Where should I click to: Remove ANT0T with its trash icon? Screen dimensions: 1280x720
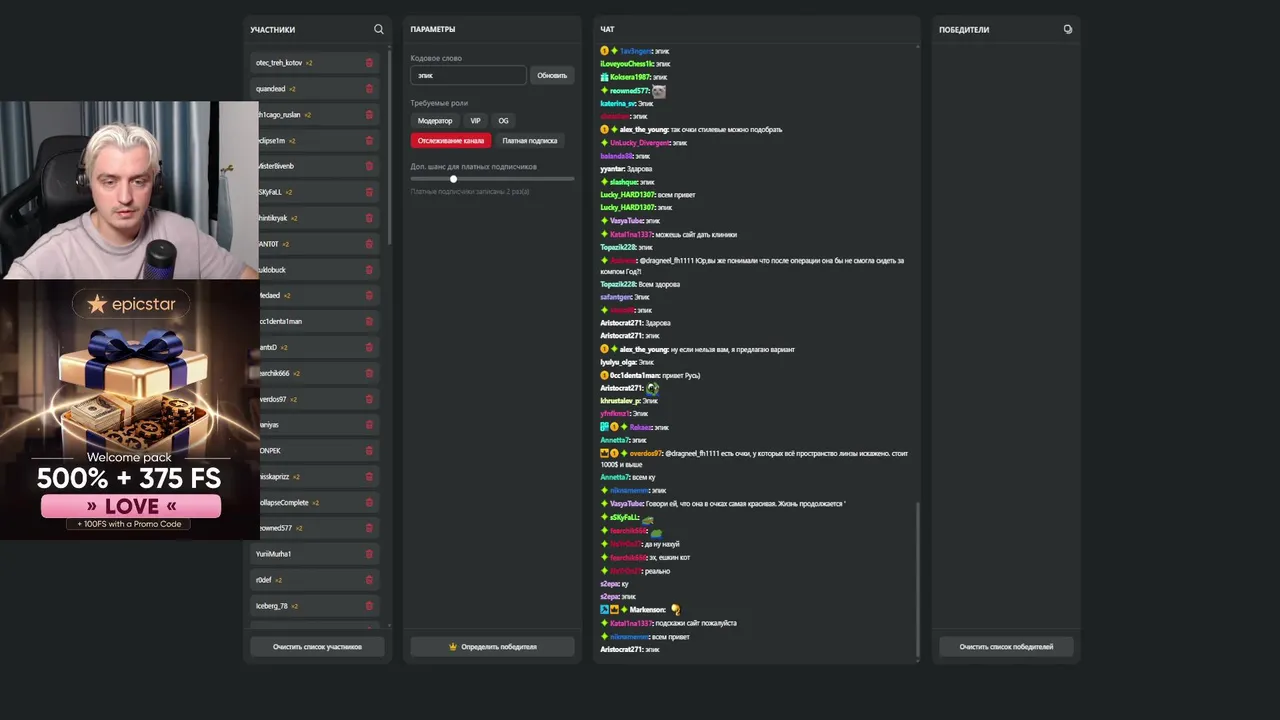click(369, 244)
